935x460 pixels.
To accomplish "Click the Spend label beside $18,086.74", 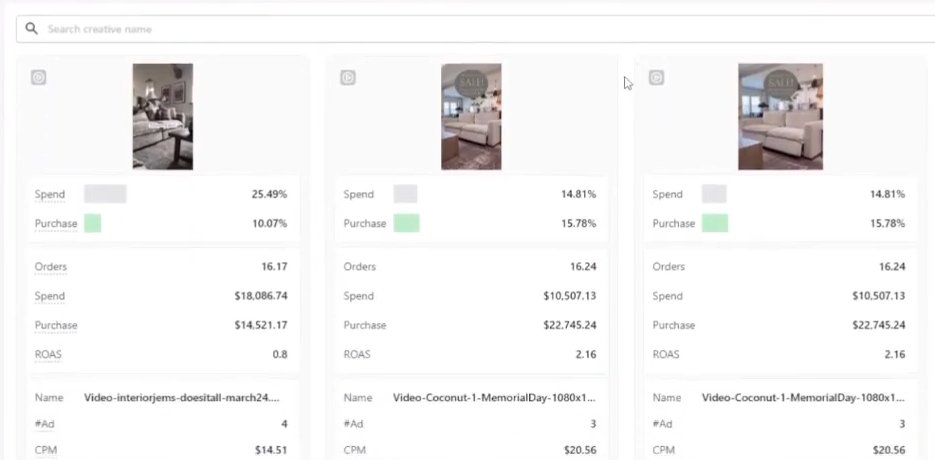I will 49,296.
